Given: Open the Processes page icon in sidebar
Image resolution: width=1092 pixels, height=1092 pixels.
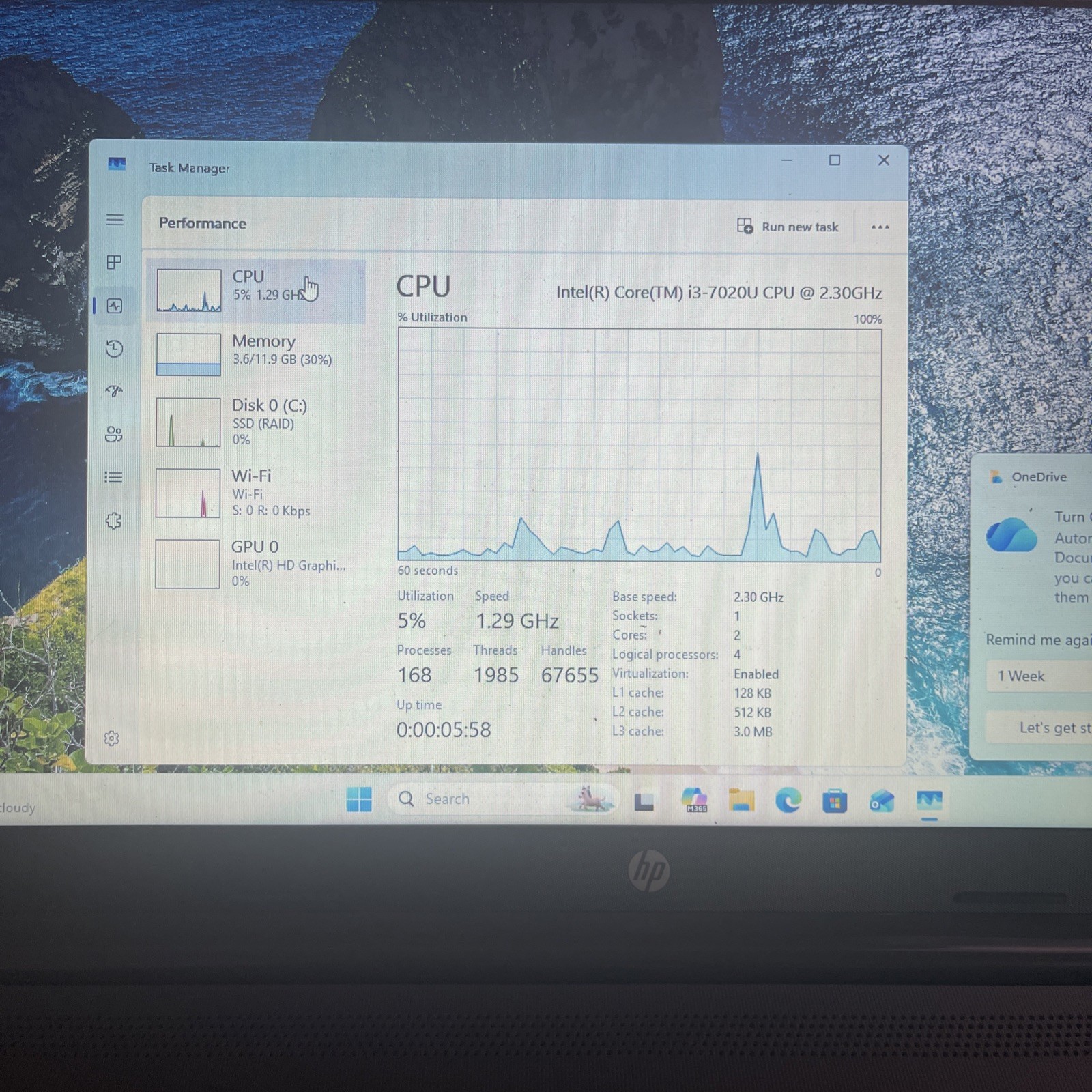Looking at the screenshot, I should (x=114, y=262).
